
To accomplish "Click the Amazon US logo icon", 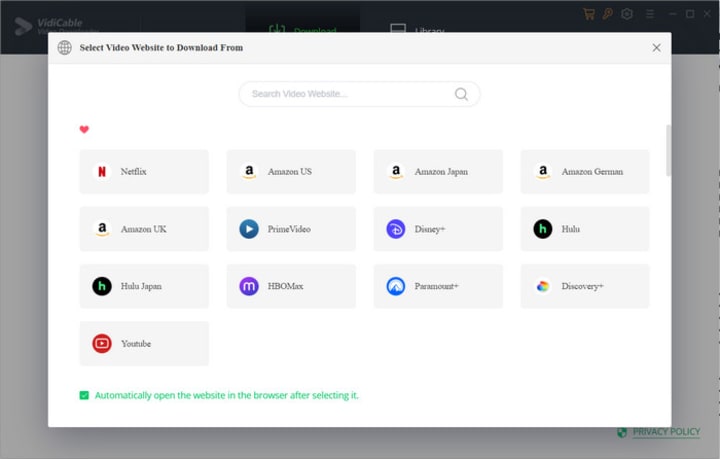I will [x=249, y=172].
